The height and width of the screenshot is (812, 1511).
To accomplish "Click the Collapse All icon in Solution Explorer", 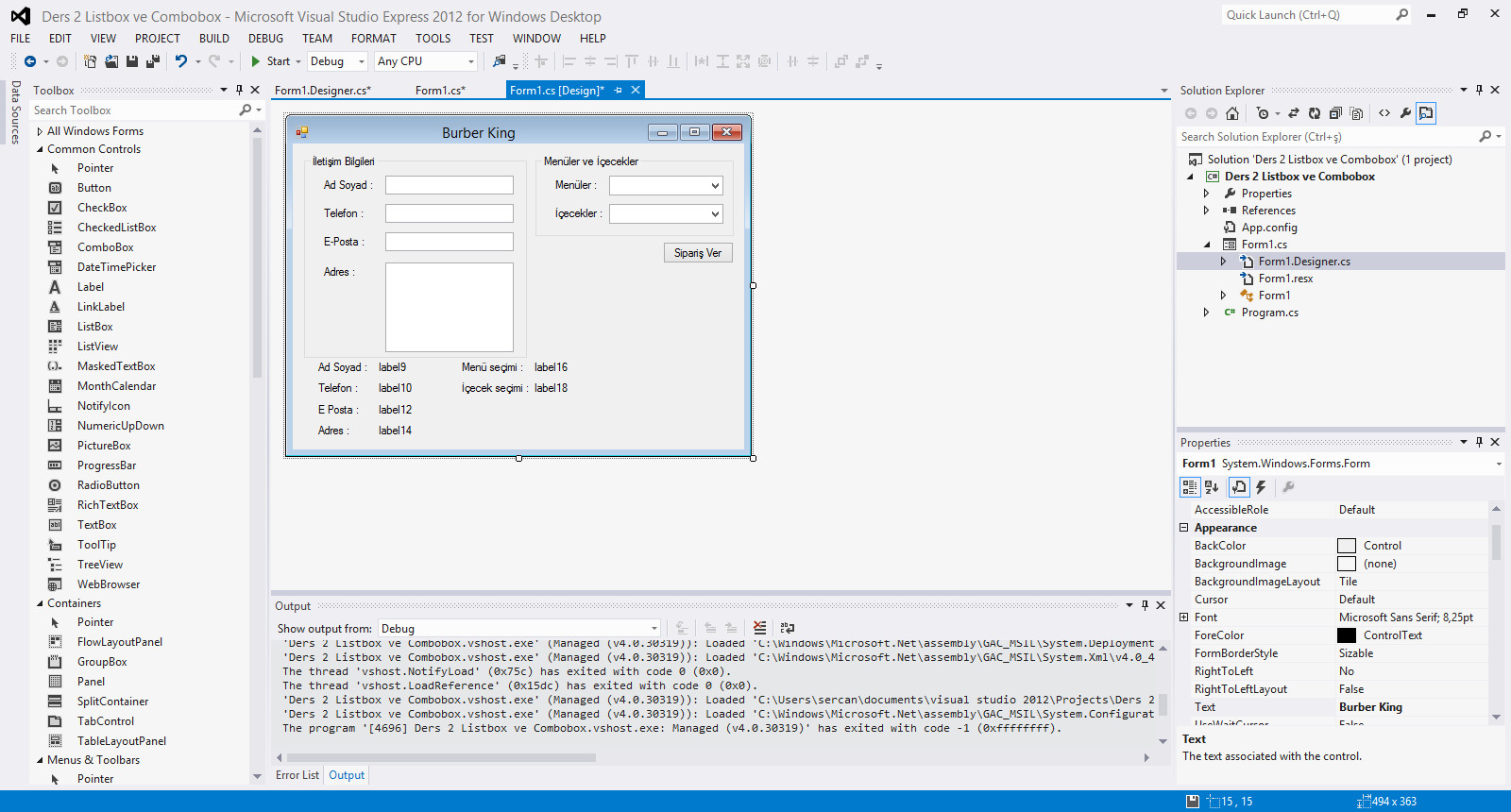I will pyautogui.click(x=1335, y=113).
